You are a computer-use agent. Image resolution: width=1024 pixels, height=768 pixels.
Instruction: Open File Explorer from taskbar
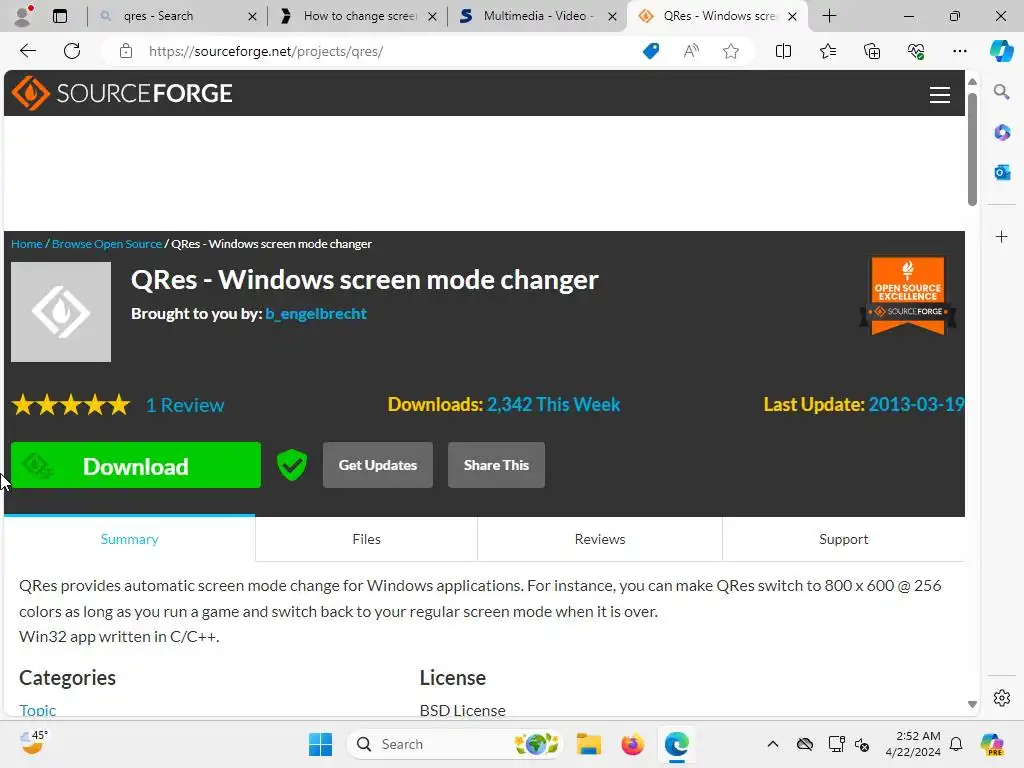click(x=588, y=744)
